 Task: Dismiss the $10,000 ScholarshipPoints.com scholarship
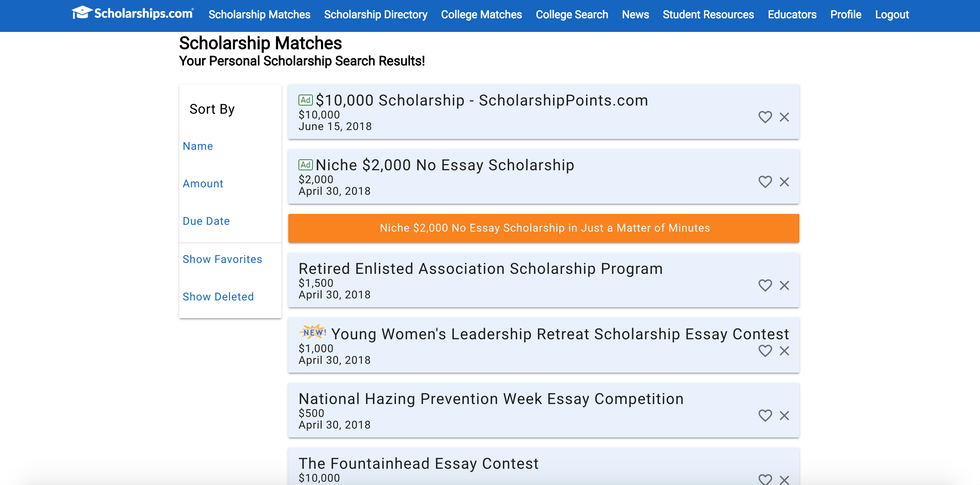[x=785, y=117]
